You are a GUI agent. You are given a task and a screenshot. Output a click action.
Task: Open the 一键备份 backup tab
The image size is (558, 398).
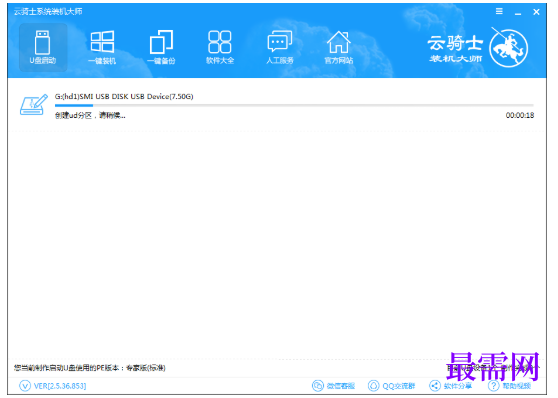(x=161, y=47)
